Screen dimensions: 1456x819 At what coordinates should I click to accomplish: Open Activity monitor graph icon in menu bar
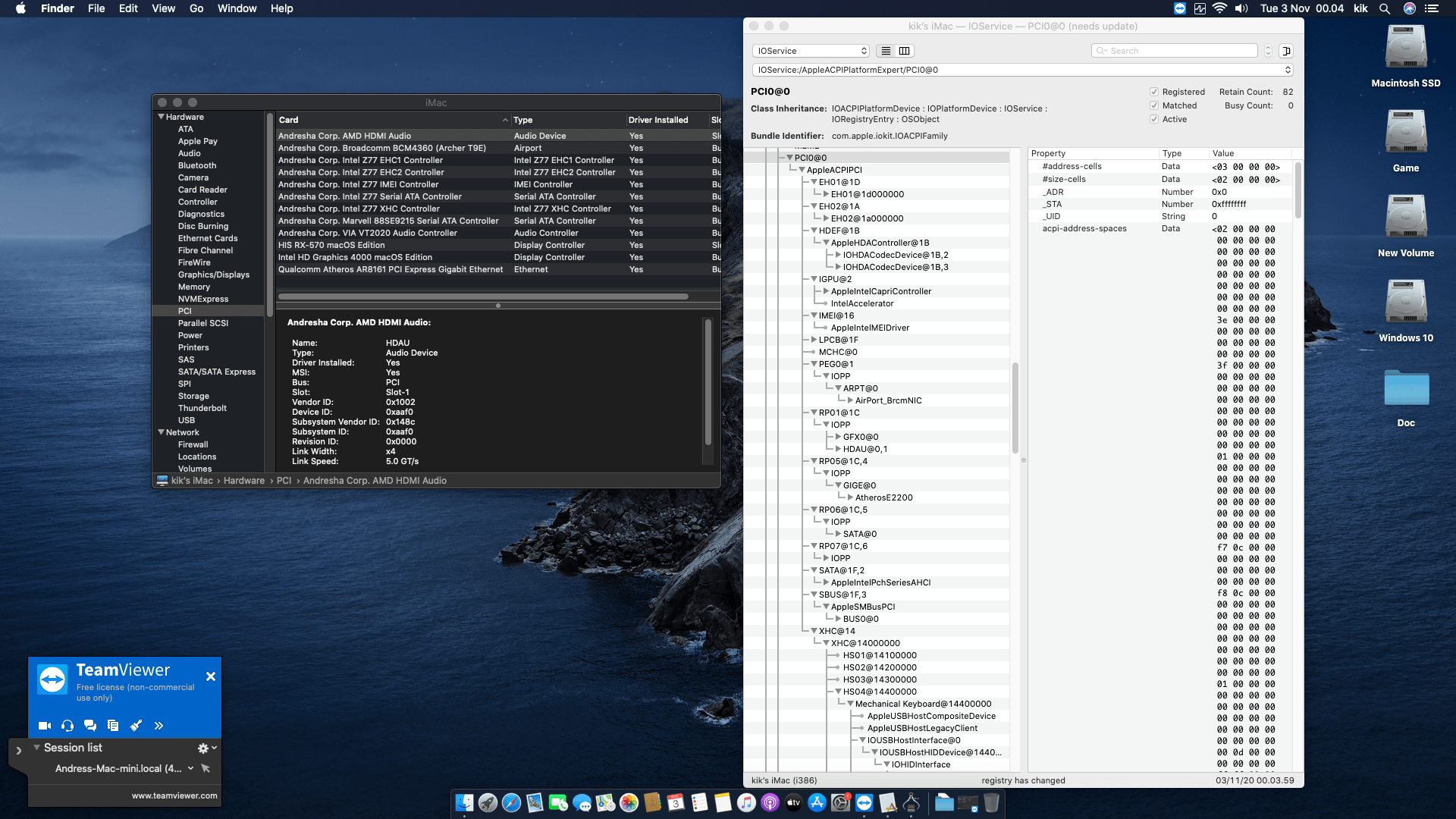[x=1200, y=8]
